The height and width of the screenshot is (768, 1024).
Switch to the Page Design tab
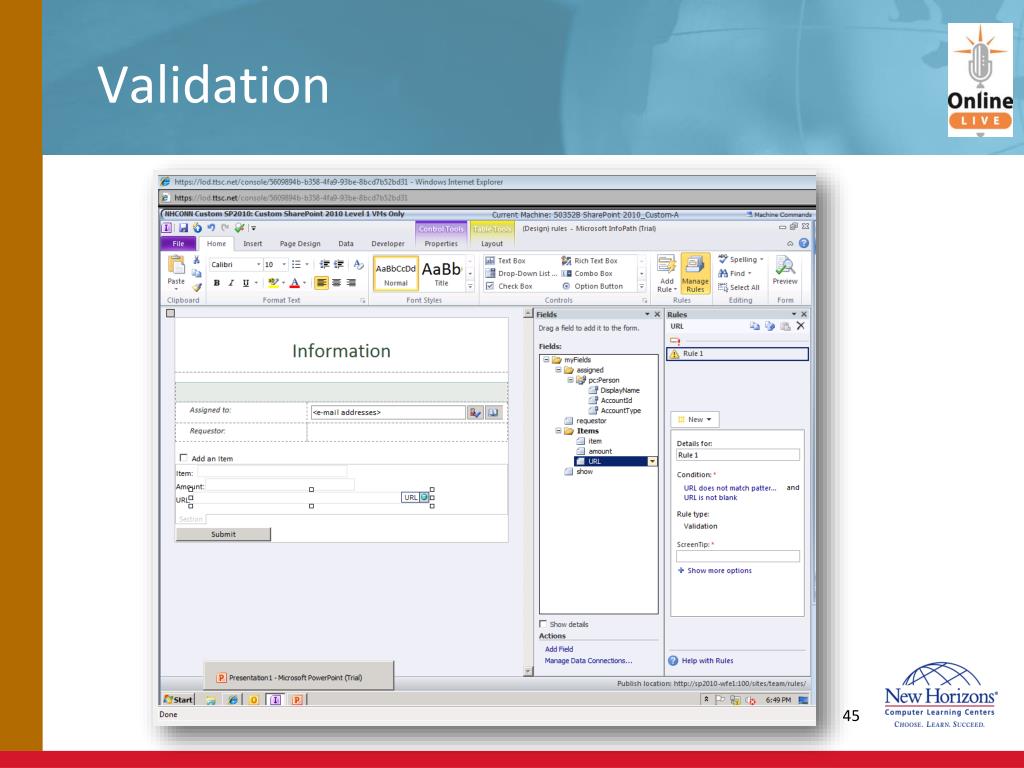[300, 244]
